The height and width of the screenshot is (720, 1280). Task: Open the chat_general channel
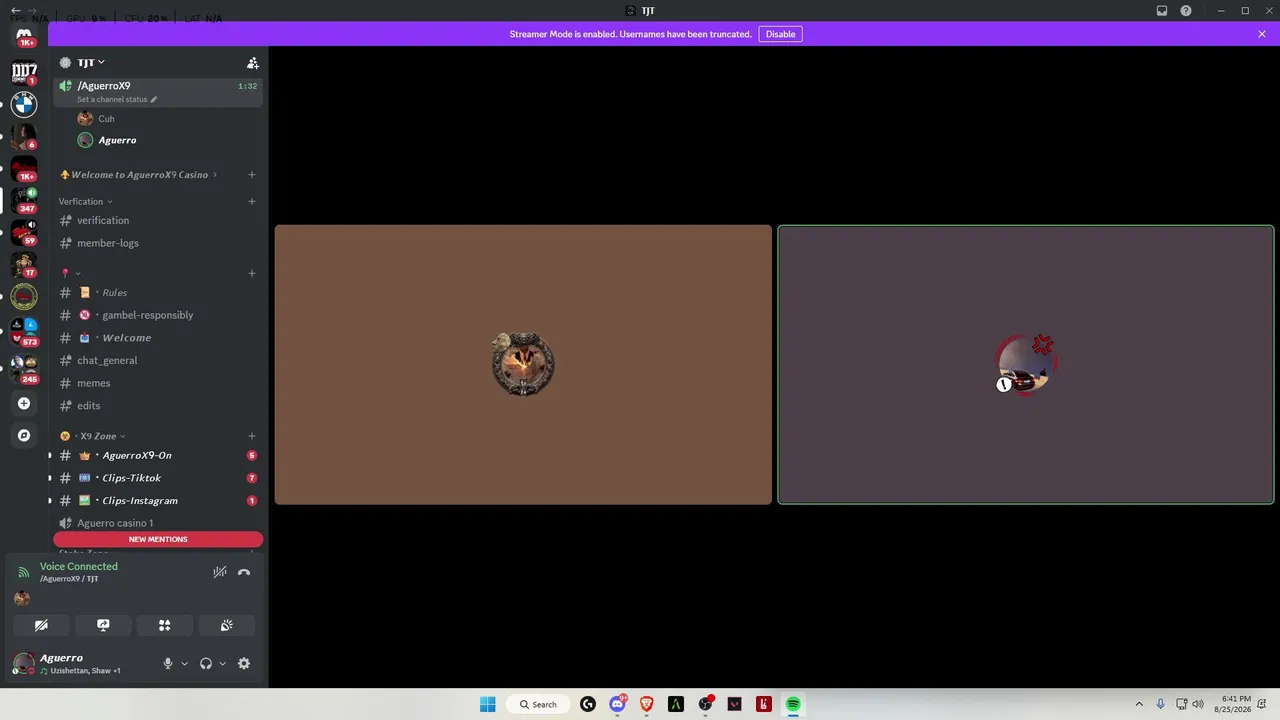click(x=158, y=360)
